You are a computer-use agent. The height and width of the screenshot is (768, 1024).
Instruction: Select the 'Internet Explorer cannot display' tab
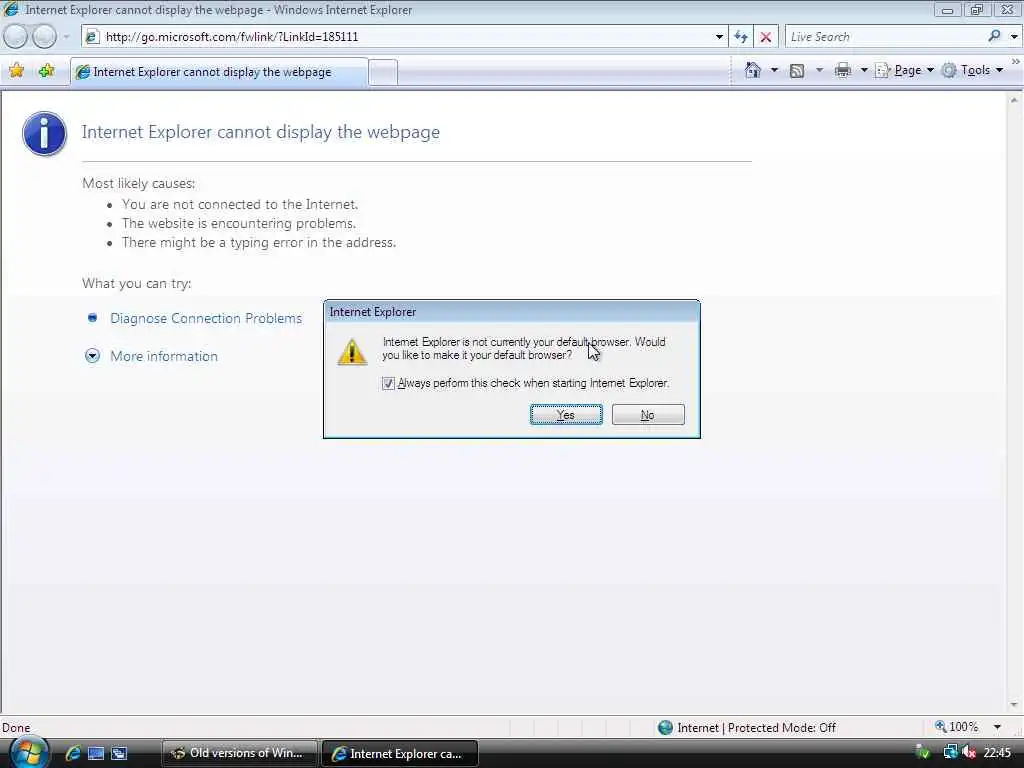[x=219, y=72]
